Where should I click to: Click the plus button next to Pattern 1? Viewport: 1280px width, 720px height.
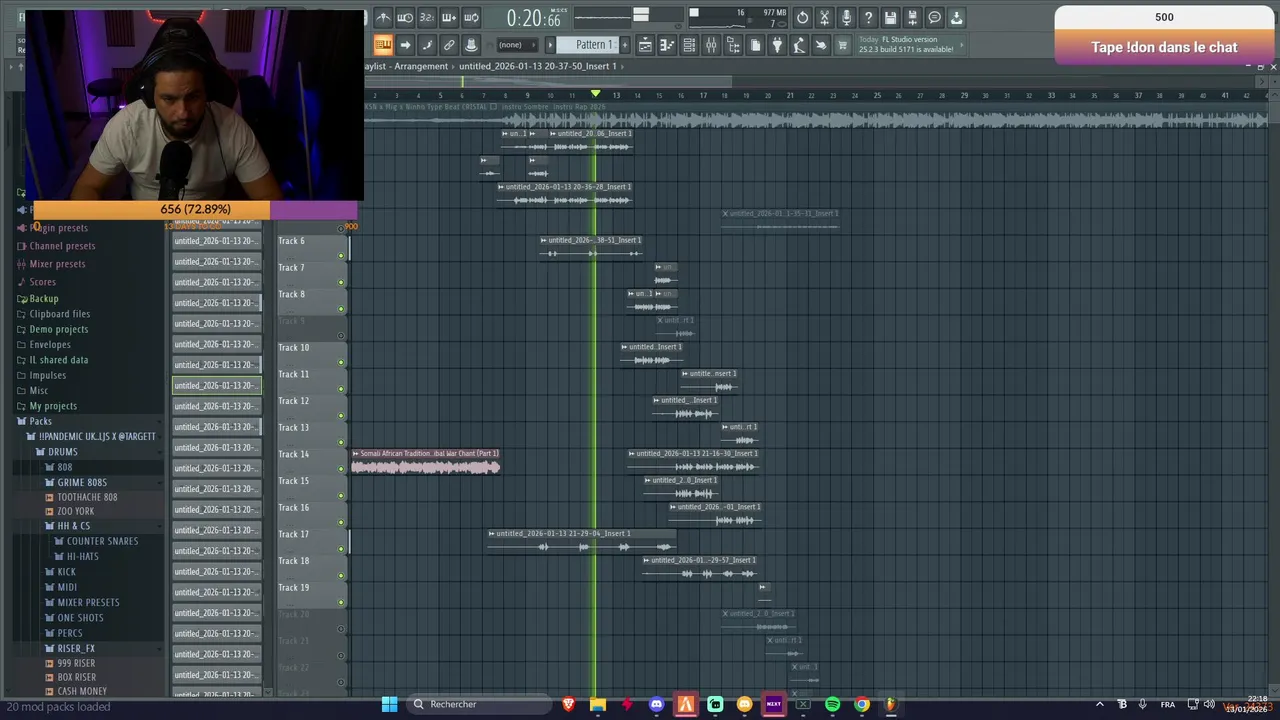625,45
